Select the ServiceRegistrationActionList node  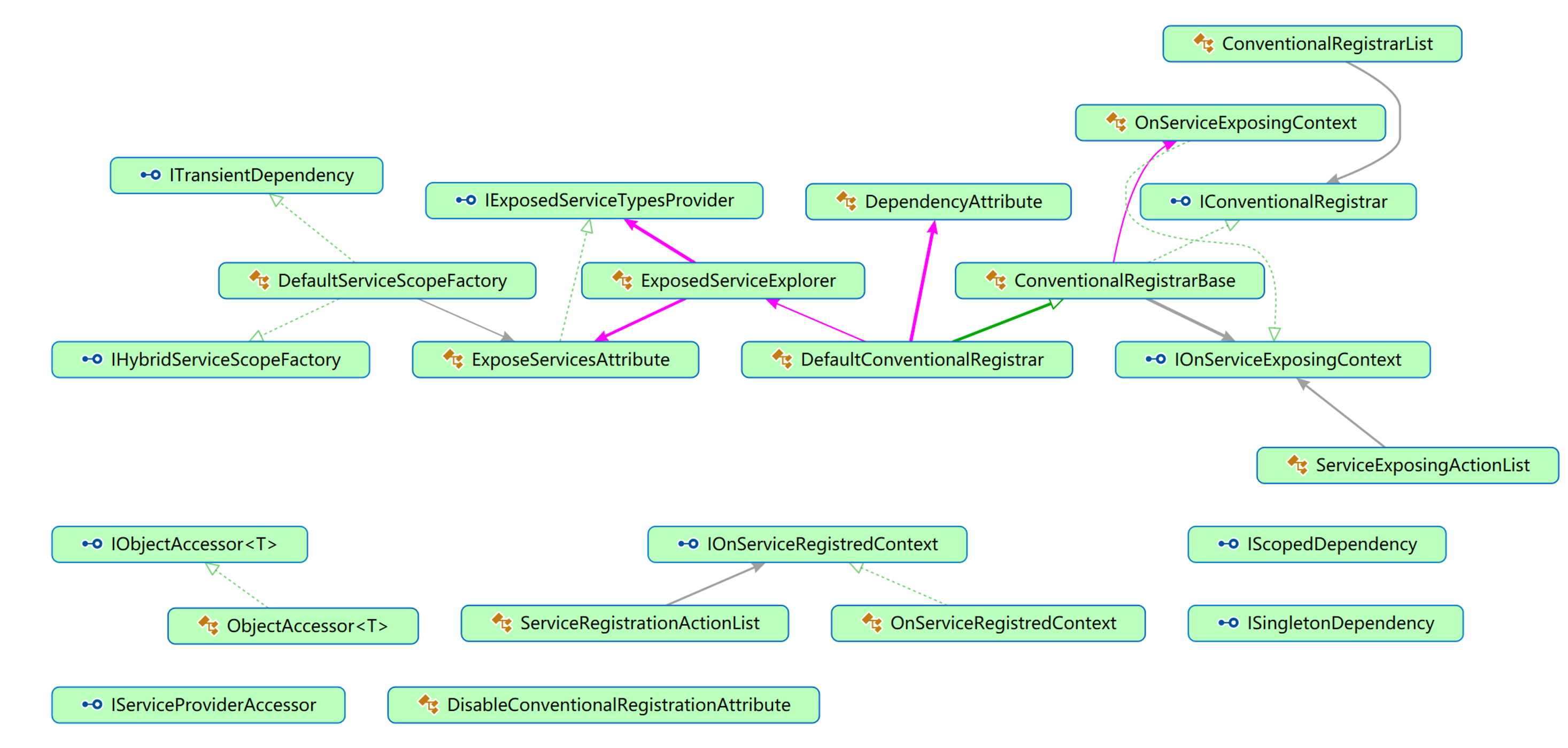click(x=639, y=623)
